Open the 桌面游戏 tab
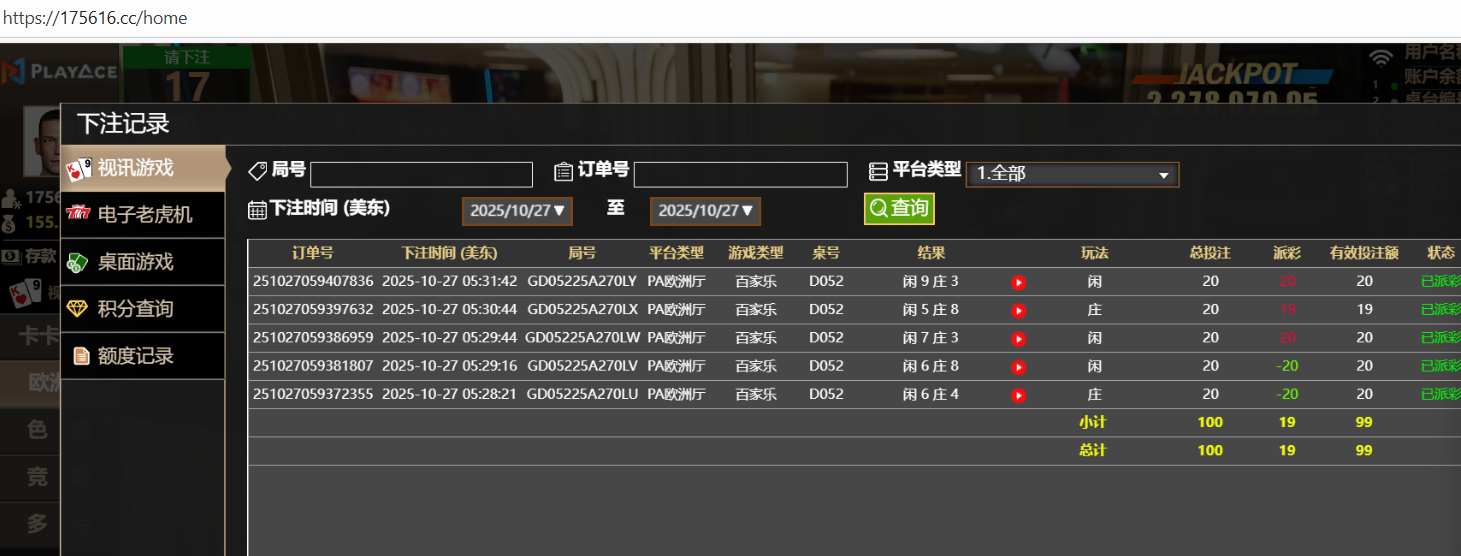Viewport: 1461px width, 556px height. point(142,262)
